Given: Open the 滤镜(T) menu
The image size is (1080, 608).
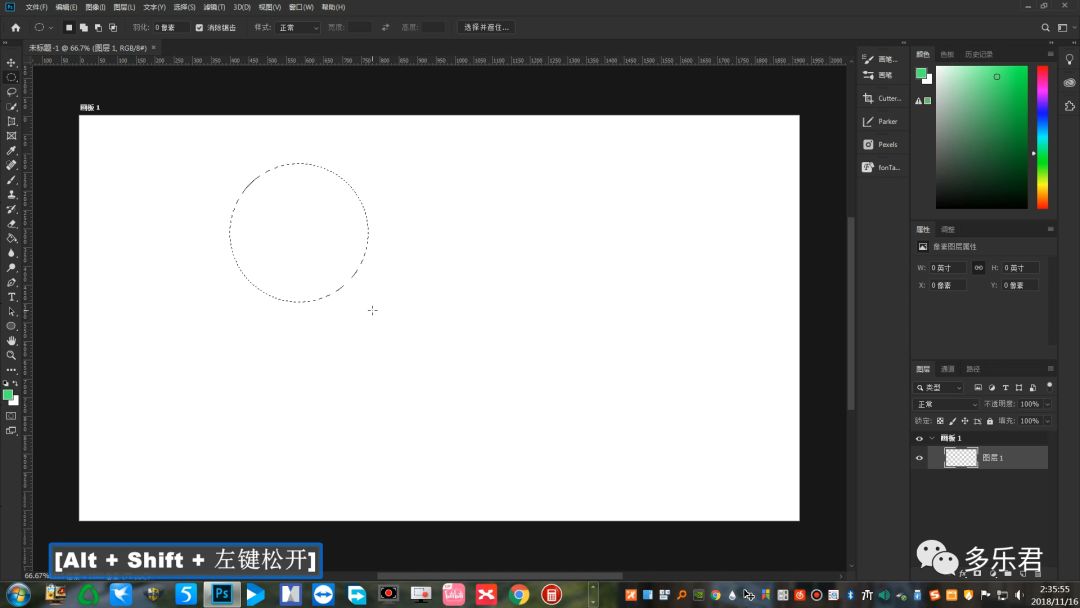Looking at the screenshot, I should click(214, 7).
